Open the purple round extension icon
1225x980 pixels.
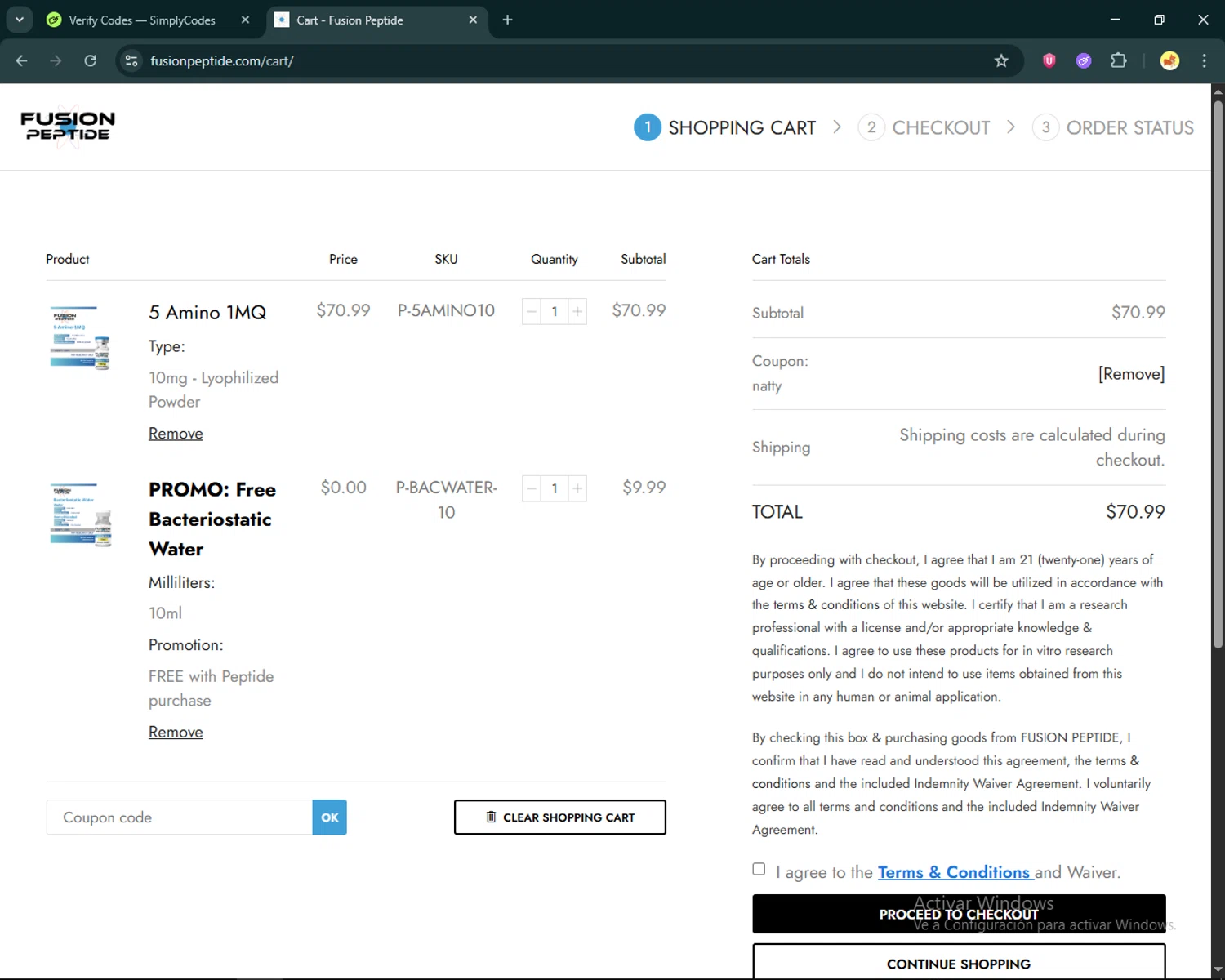[1084, 60]
